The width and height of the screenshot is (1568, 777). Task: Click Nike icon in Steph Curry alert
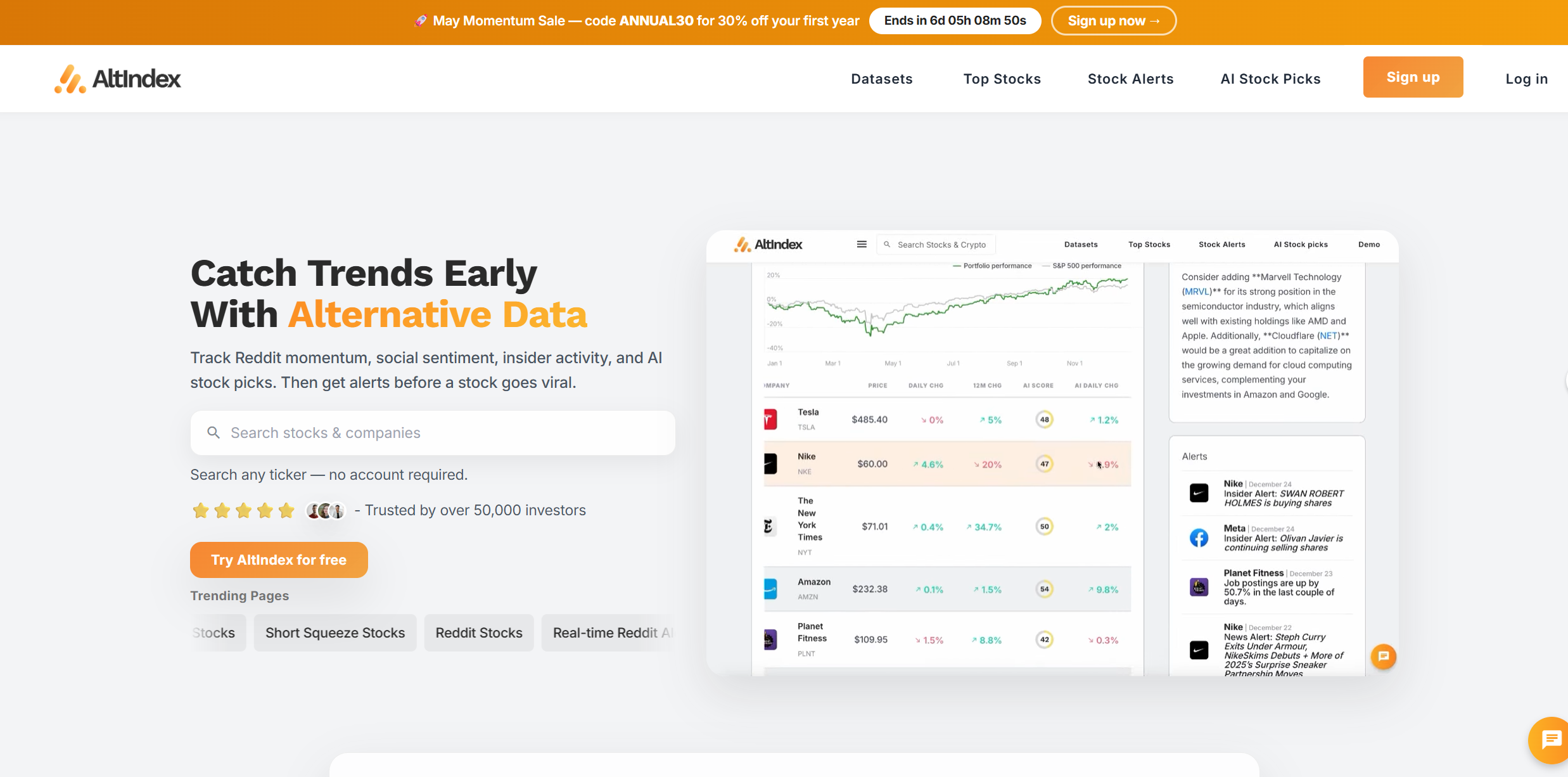1199,650
